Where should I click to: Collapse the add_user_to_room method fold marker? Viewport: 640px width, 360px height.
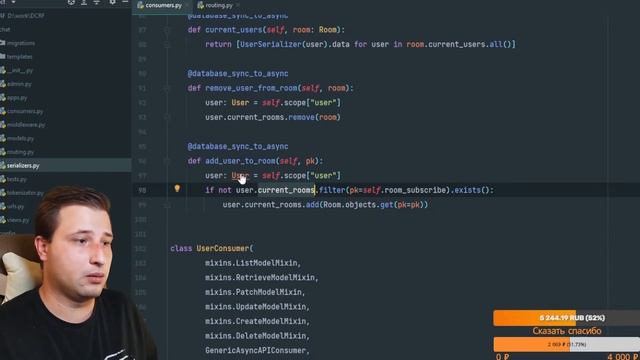(167, 161)
